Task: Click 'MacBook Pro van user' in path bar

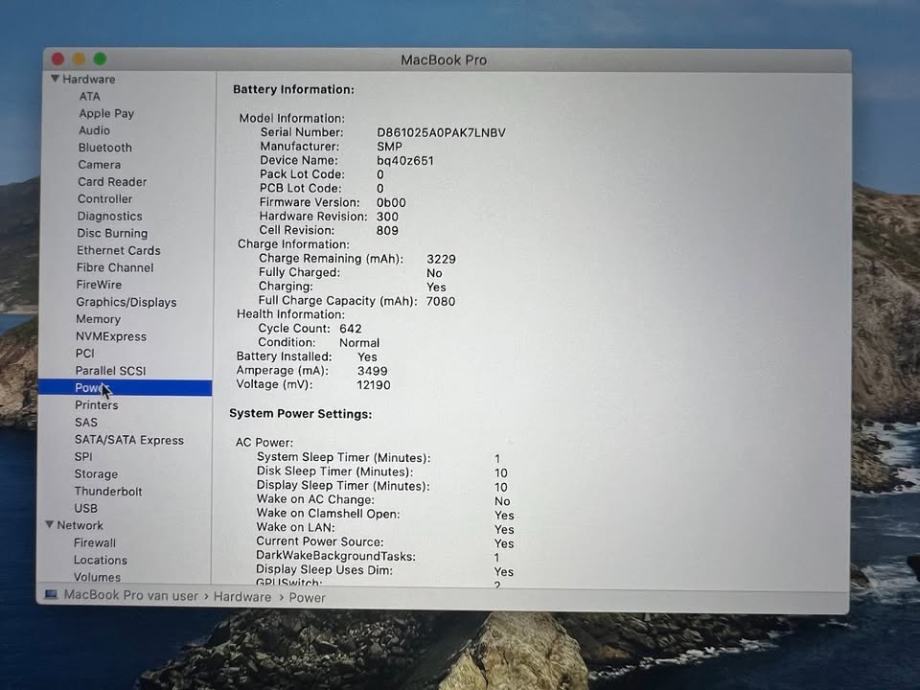Action: point(131,596)
